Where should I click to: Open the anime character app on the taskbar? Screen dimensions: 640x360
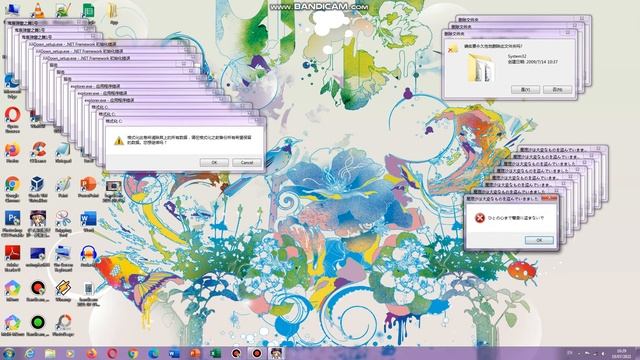277,353
